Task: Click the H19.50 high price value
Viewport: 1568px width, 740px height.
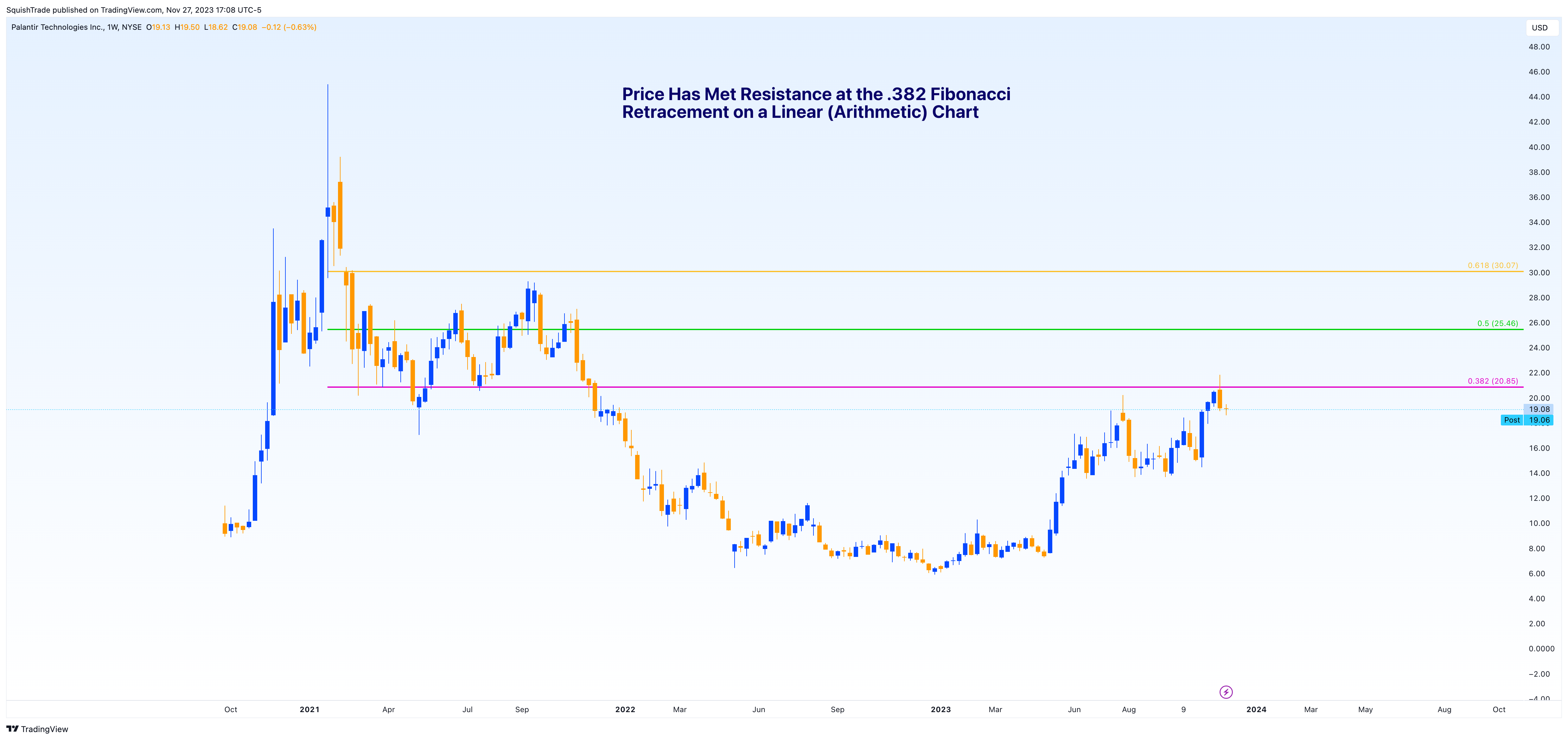Action: 187,27
